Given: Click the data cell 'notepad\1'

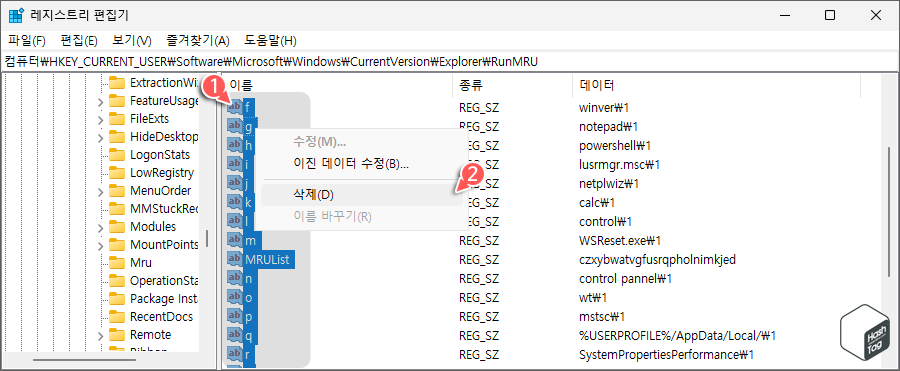Looking at the screenshot, I should (609, 126).
